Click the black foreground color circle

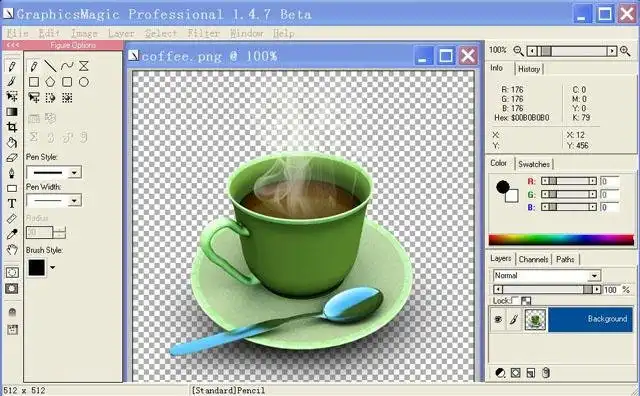pos(503,187)
